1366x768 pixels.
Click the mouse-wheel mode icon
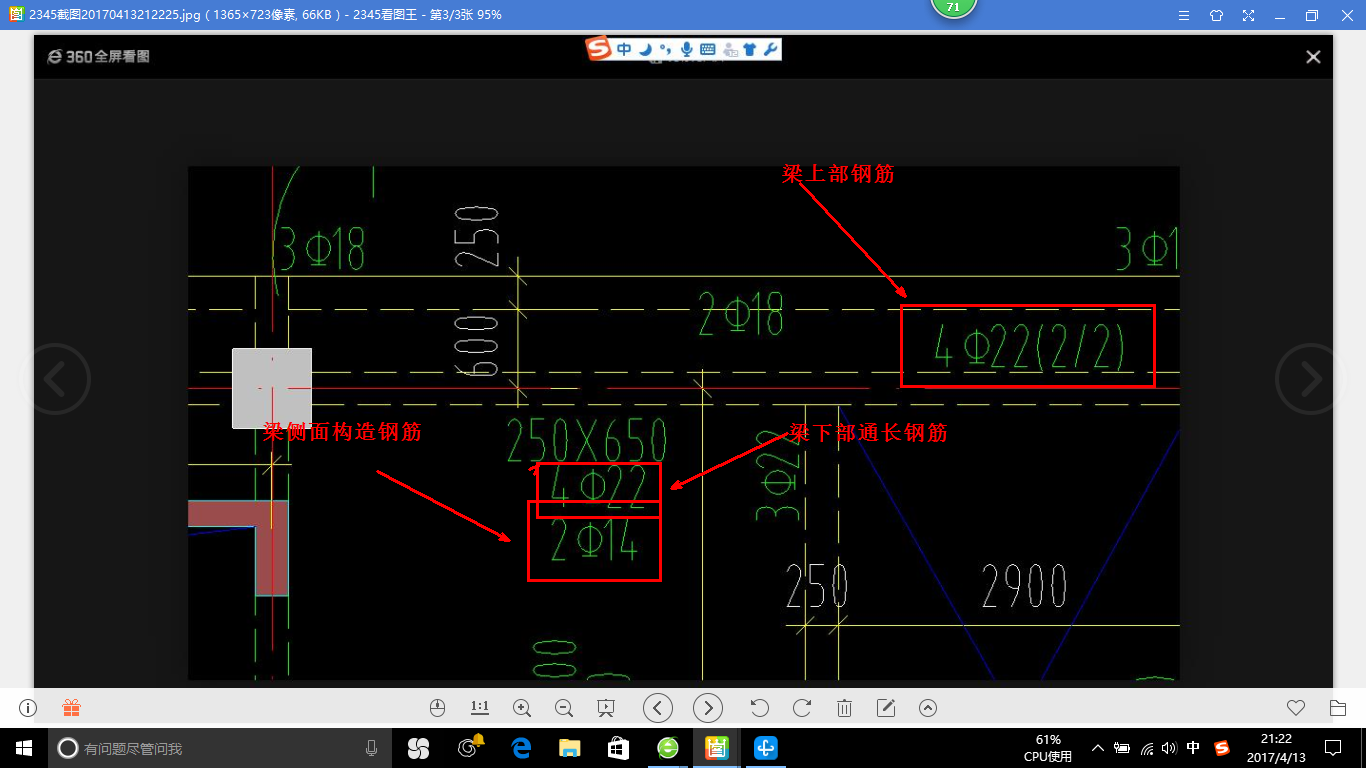click(x=437, y=708)
